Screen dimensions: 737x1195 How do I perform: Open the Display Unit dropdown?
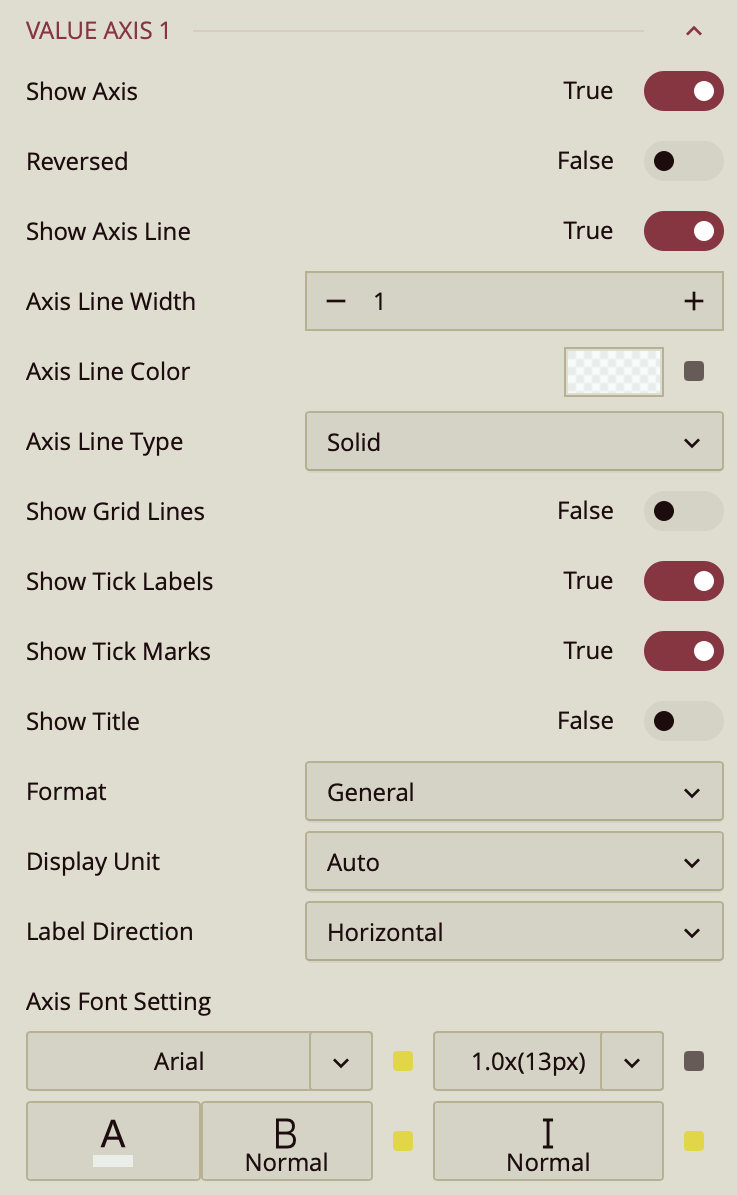[514, 862]
